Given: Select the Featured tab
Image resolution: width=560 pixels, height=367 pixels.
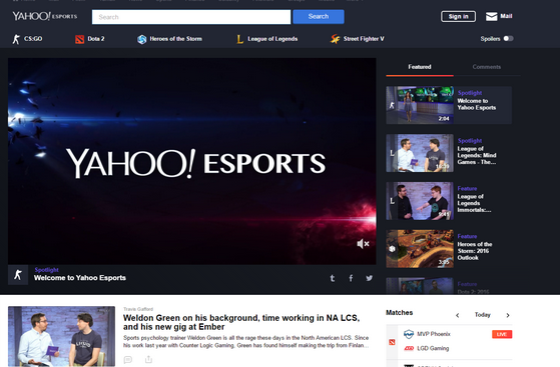Looking at the screenshot, I should [420, 67].
